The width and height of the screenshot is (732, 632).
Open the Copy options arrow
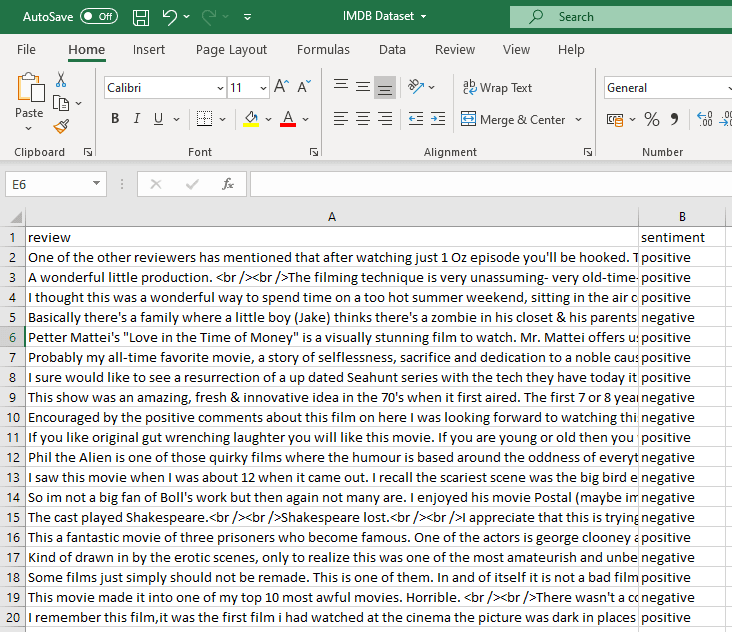(x=78, y=103)
